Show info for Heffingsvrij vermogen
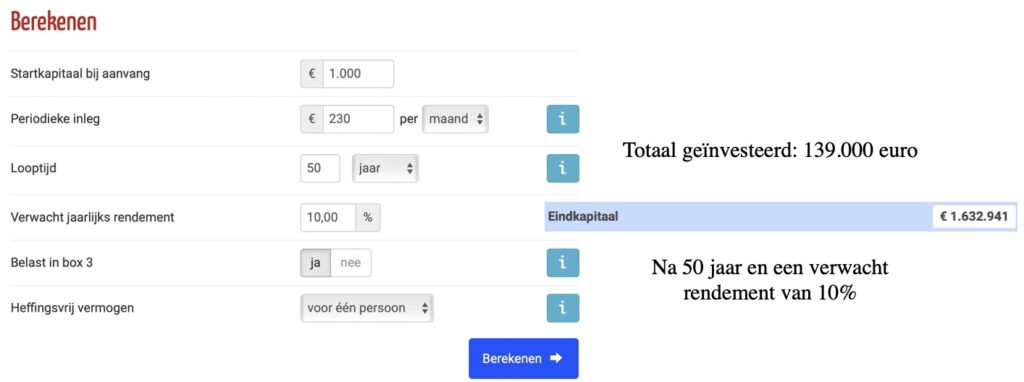The image size is (1024, 382). (562, 308)
